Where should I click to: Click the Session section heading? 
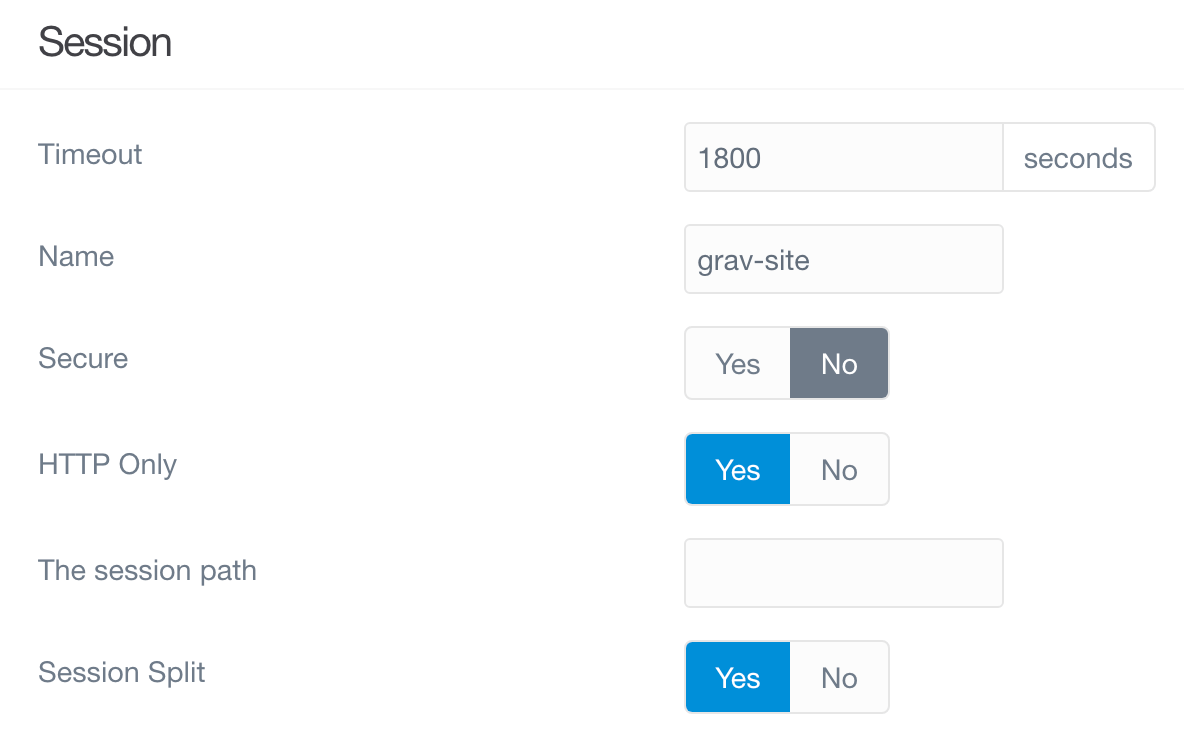coord(104,42)
